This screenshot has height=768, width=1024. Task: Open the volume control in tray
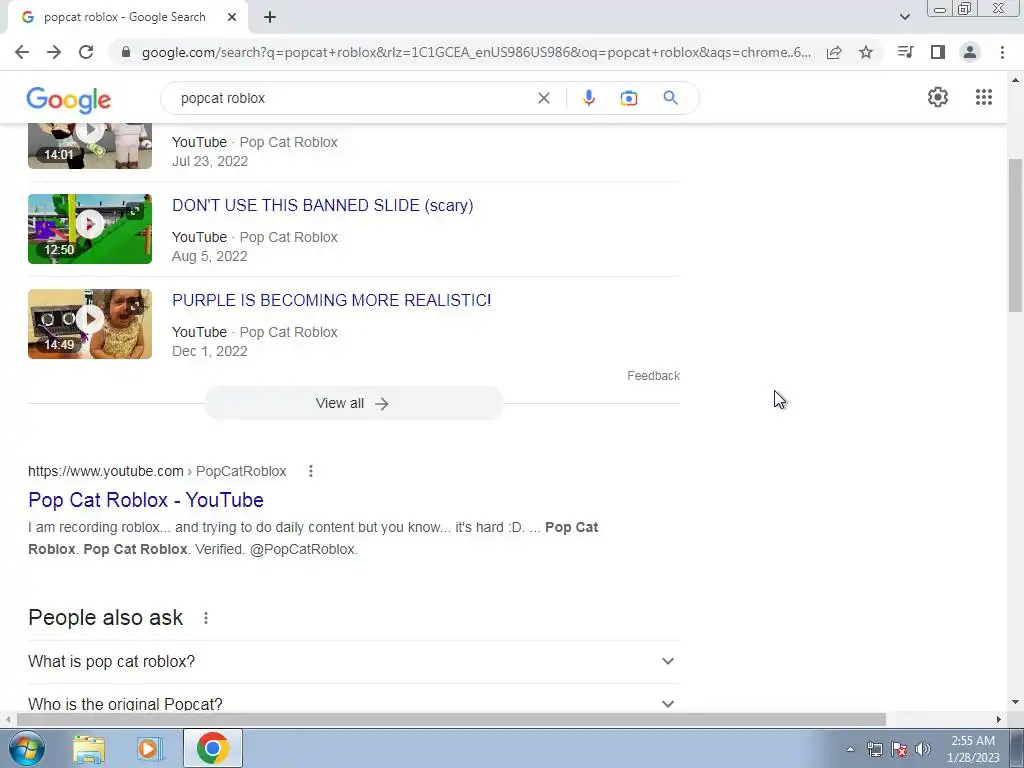click(923, 749)
